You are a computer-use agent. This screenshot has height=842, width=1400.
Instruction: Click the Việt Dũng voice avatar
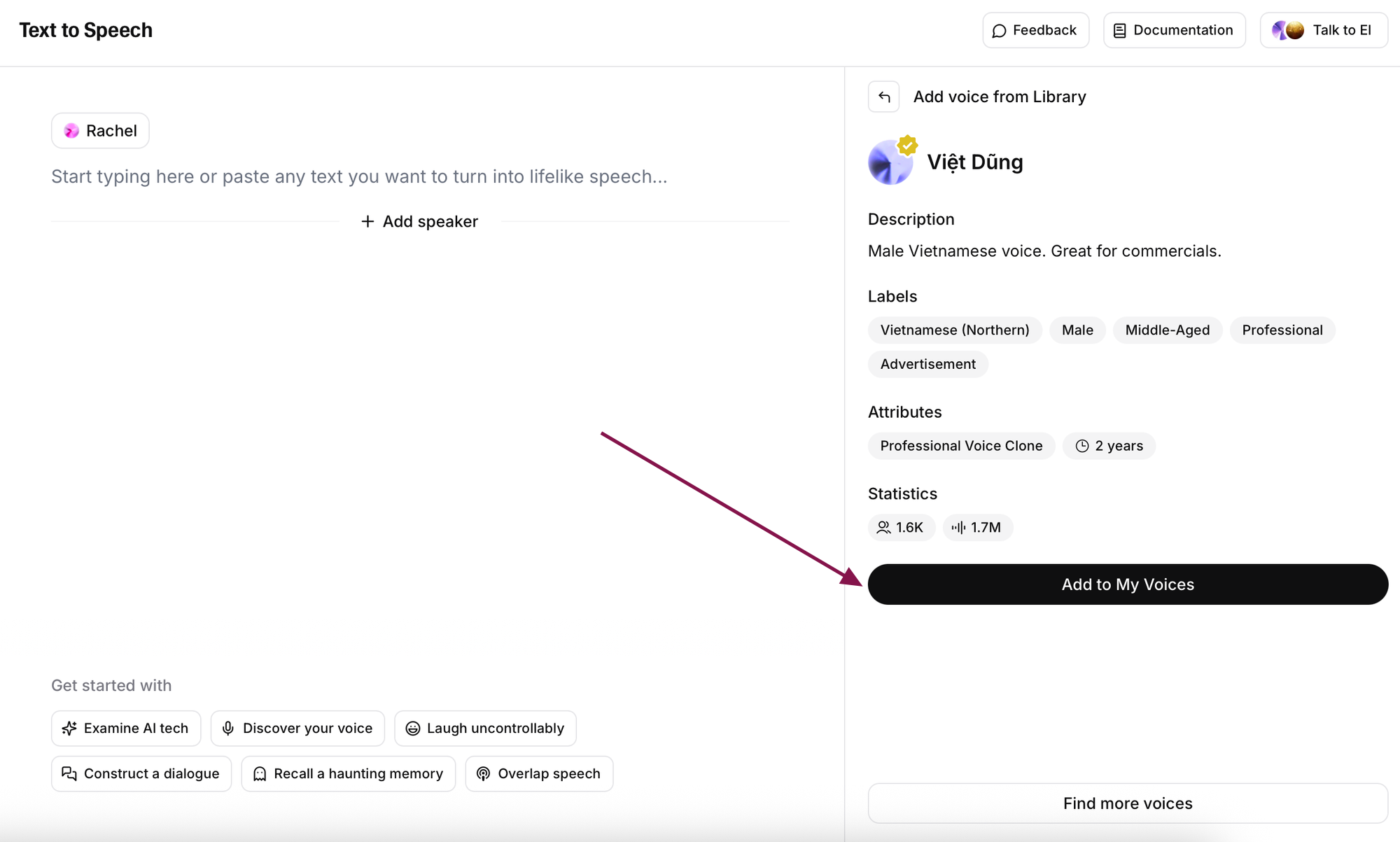click(890, 162)
